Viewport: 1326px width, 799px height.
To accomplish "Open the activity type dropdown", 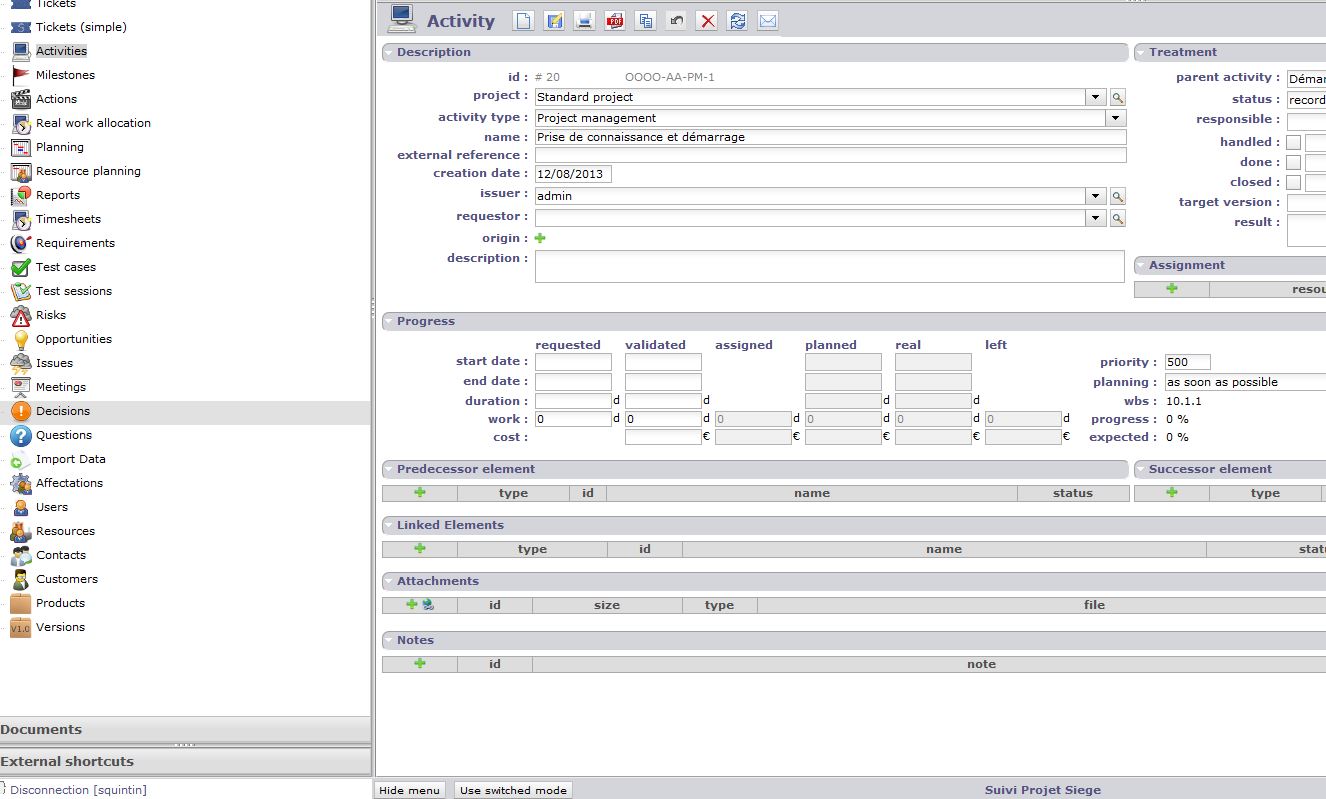I will tap(1116, 118).
